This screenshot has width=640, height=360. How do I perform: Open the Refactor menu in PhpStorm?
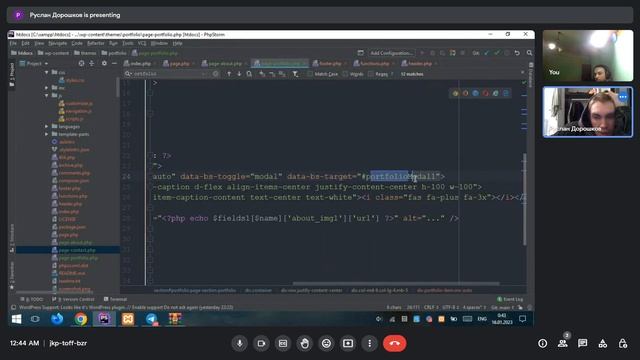click(96, 43)
